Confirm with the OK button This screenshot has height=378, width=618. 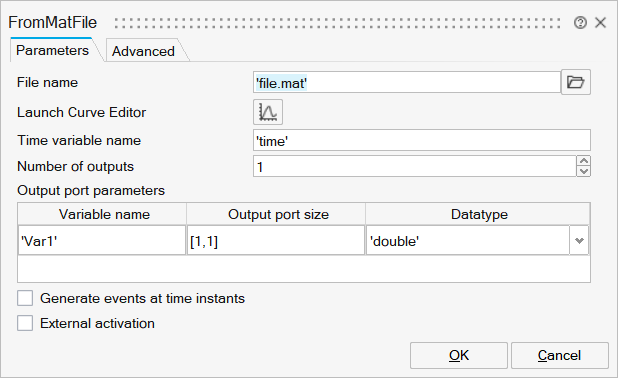[459, 356]
